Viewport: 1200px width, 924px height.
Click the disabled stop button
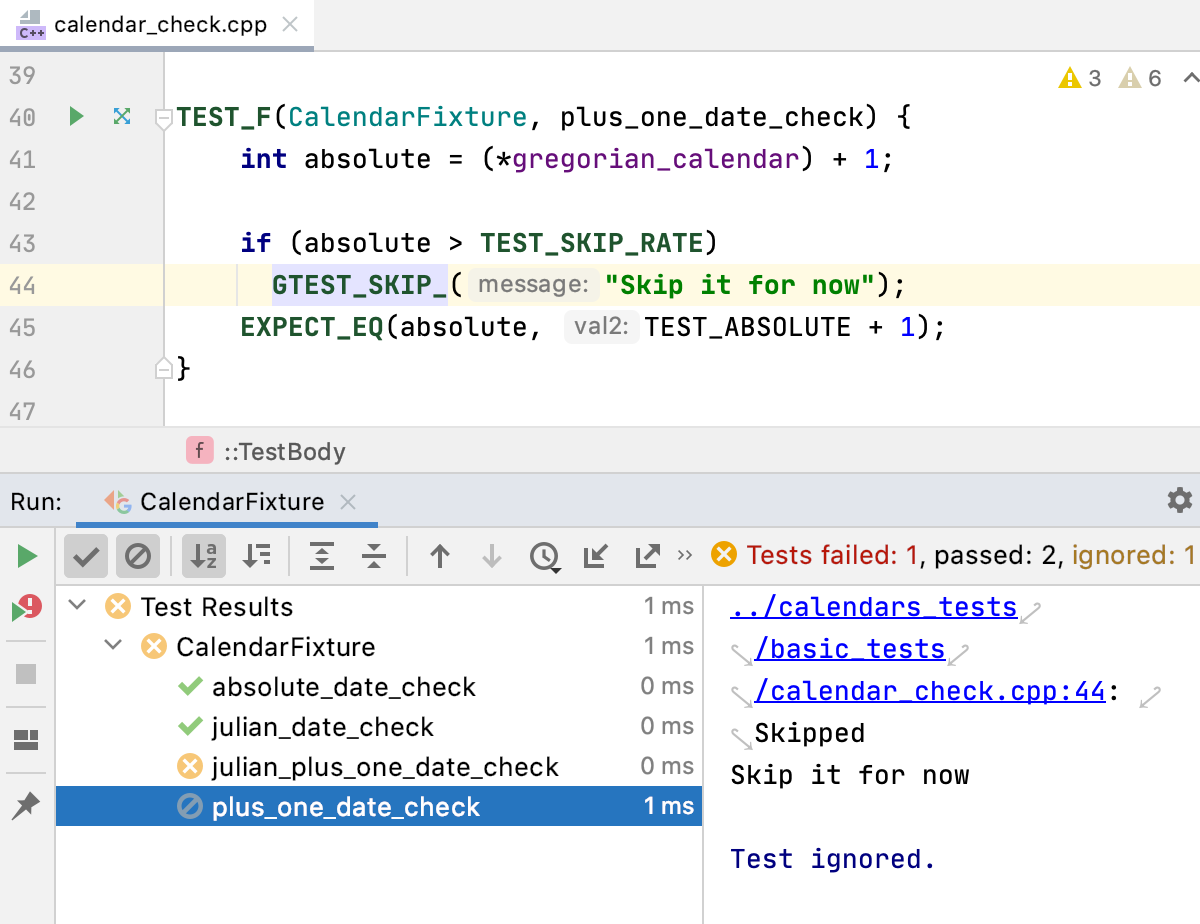[27, 674]
